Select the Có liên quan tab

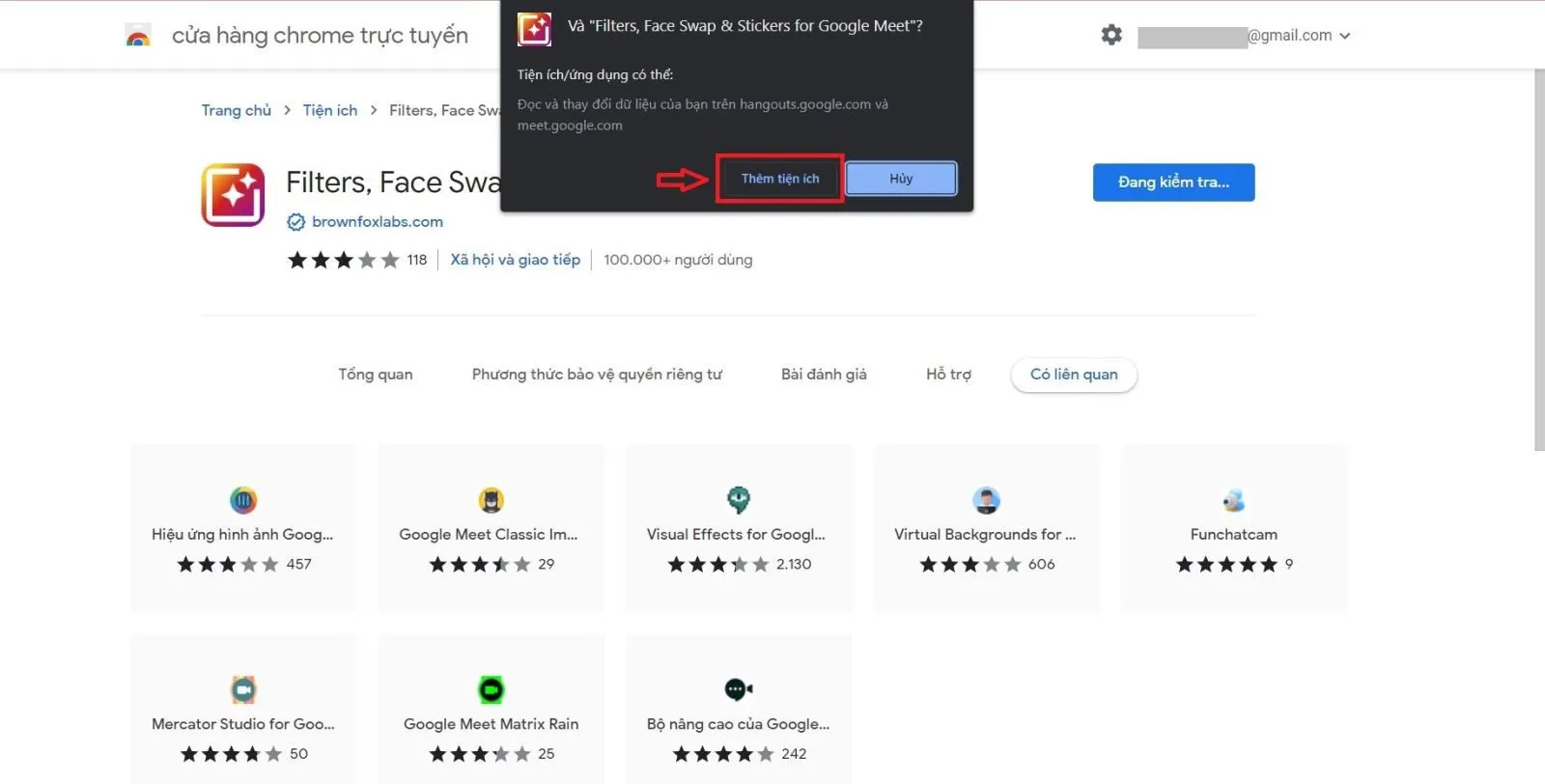click(x=1074, y=375)
